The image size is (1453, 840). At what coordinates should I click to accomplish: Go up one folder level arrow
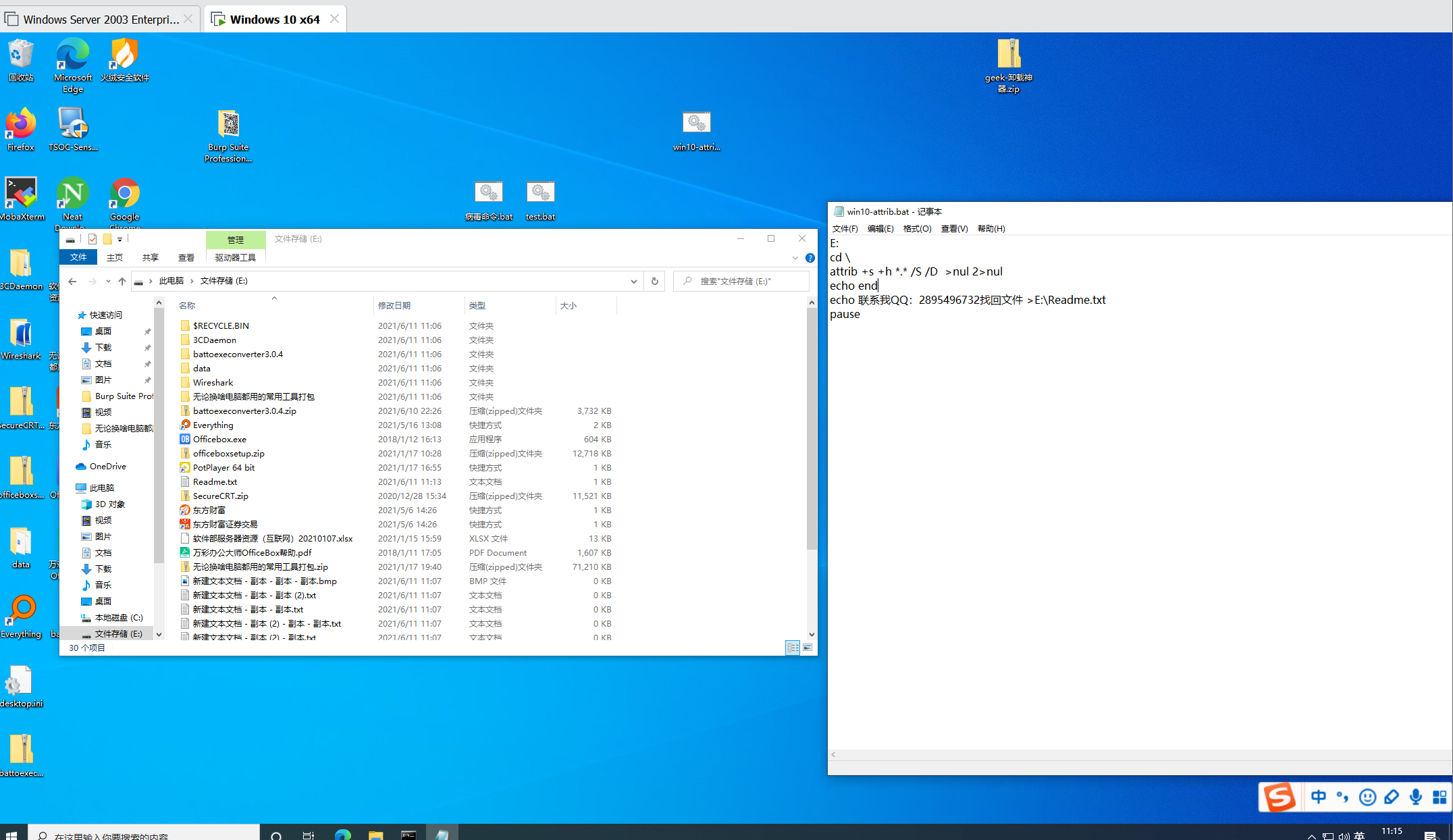tap(122, 281)
